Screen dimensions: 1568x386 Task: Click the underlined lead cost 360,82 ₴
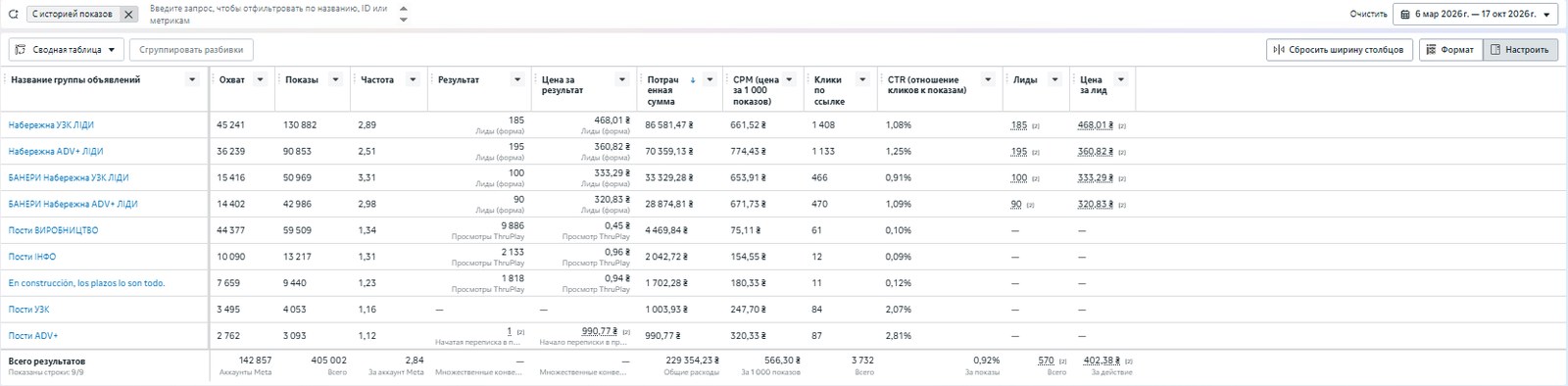[1095, 152]
